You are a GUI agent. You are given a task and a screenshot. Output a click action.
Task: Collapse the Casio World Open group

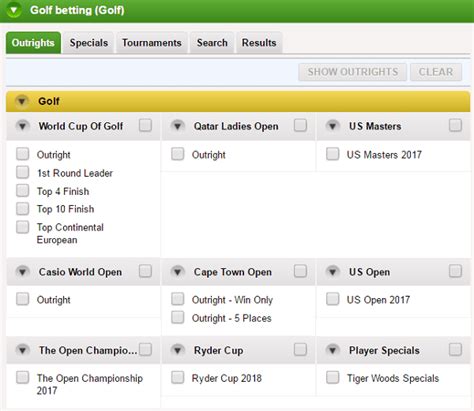(22, 272)
